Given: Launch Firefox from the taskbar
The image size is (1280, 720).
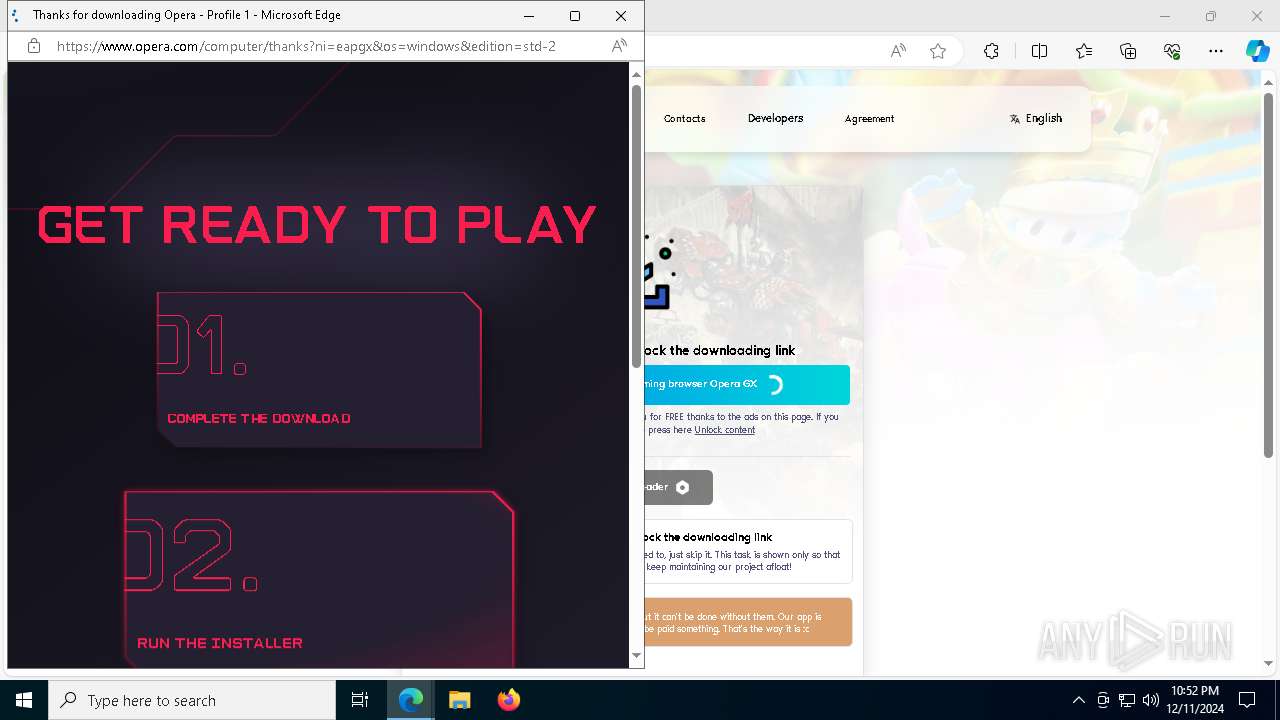Looking at the screenshot, I should click(x=508, y=700).
